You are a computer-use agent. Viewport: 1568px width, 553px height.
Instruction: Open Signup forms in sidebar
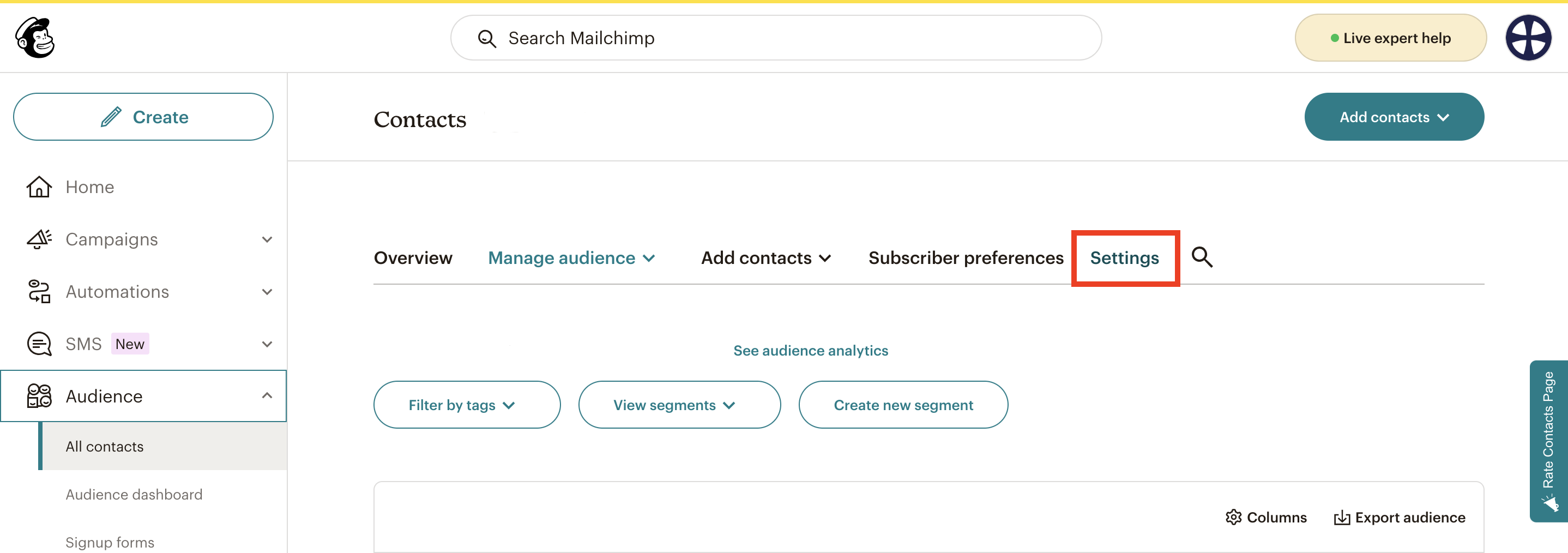[x=110, y=542]
